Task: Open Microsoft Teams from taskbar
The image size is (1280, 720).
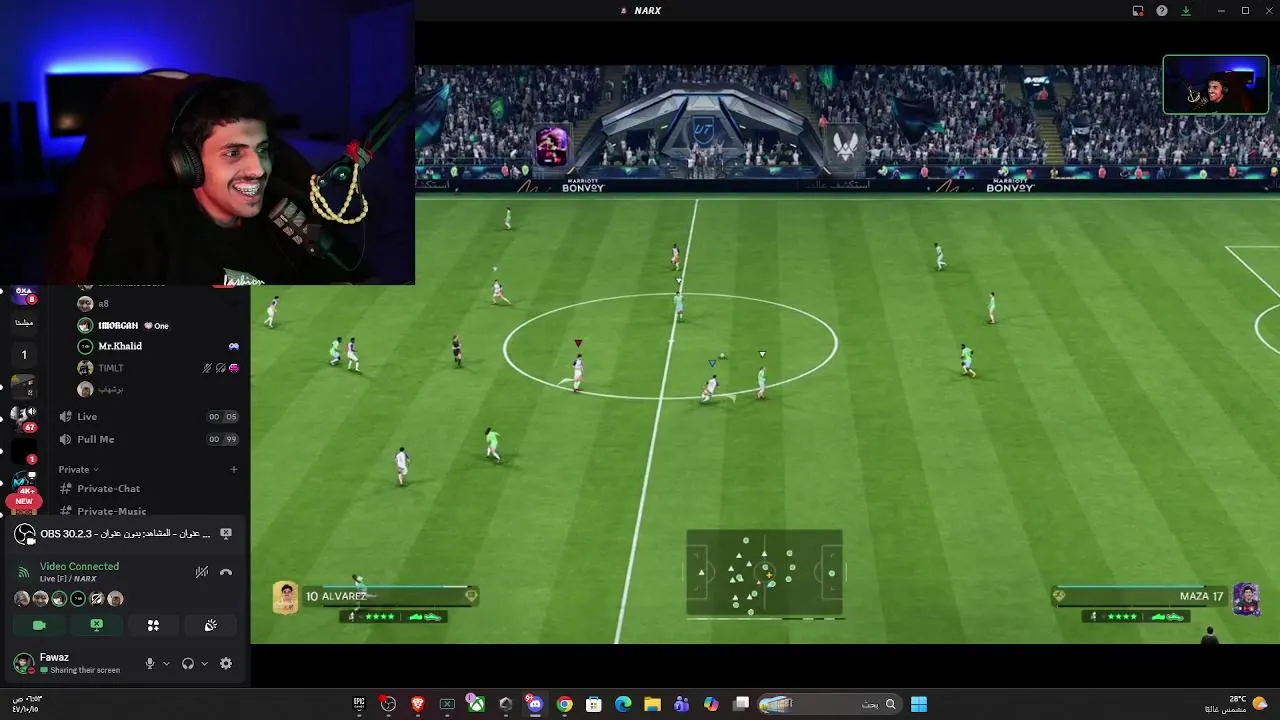Action: (x=682, y=704)
